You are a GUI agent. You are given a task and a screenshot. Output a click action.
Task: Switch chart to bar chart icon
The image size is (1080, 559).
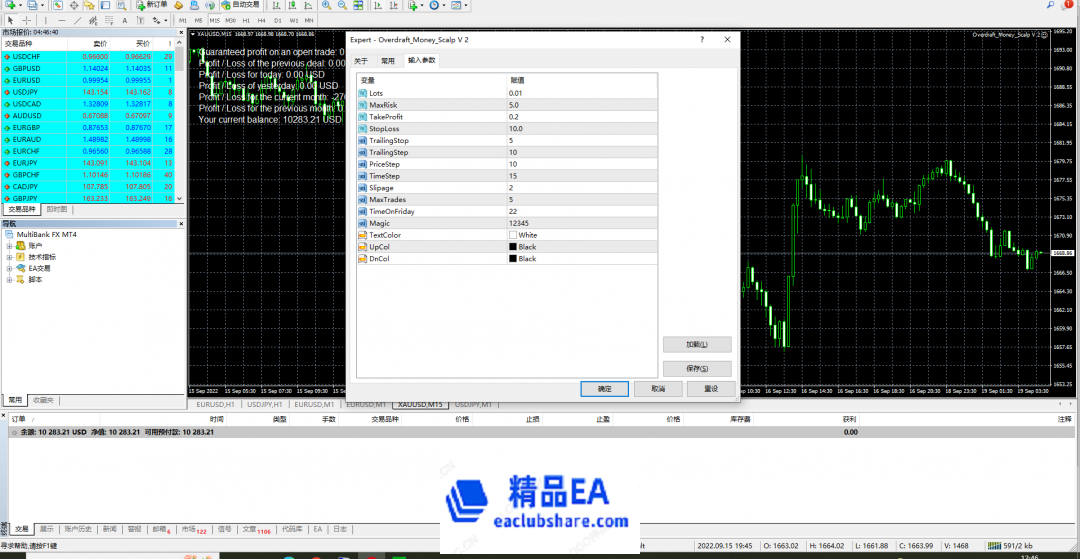click(276, 5)
